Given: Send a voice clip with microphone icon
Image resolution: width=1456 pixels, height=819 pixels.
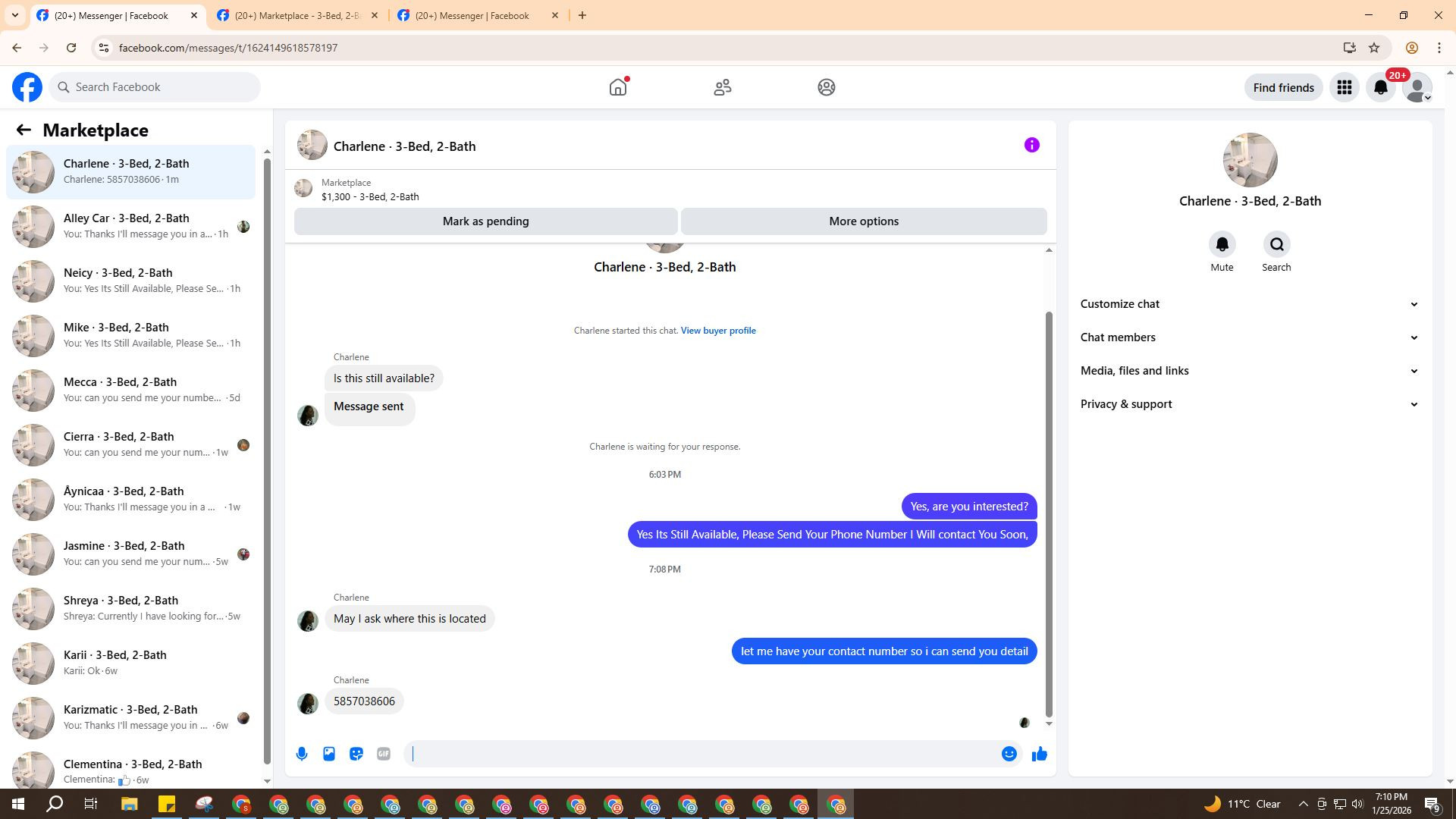Looking at the screenshot, I should (302, 754).
